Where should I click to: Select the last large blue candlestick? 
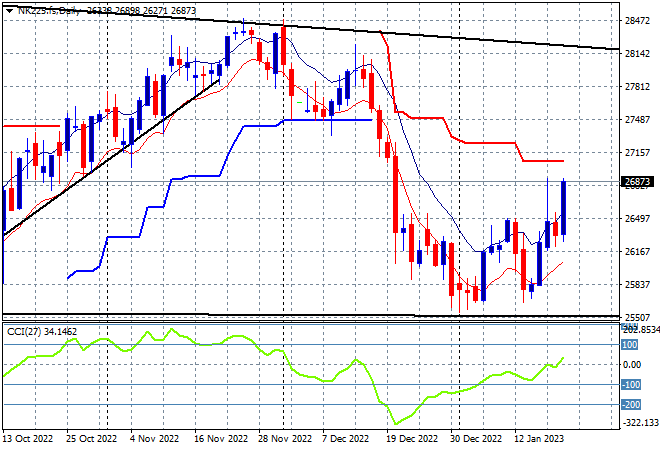(x=563, y=208)
